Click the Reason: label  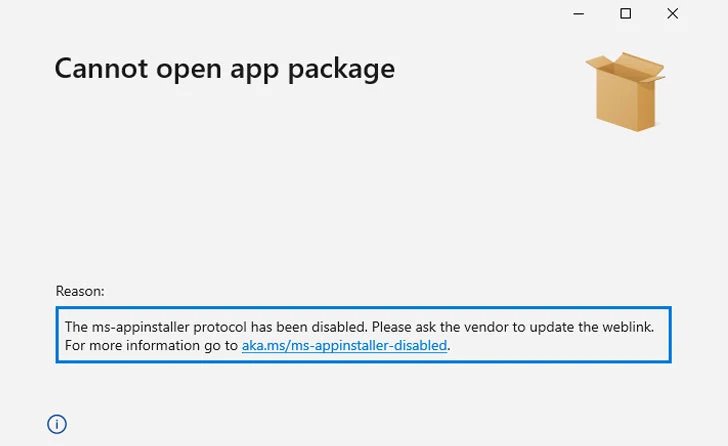(80, 291)
